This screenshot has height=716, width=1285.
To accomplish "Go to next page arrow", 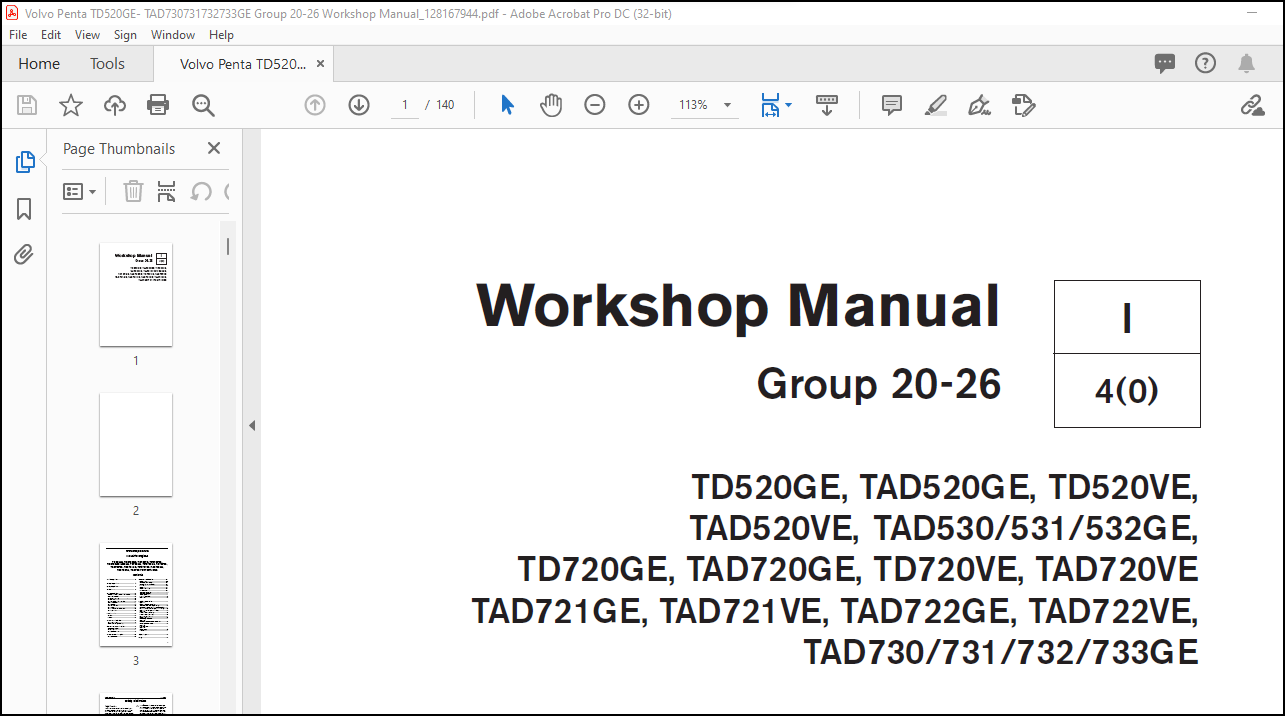I will (x=359, y=105).
